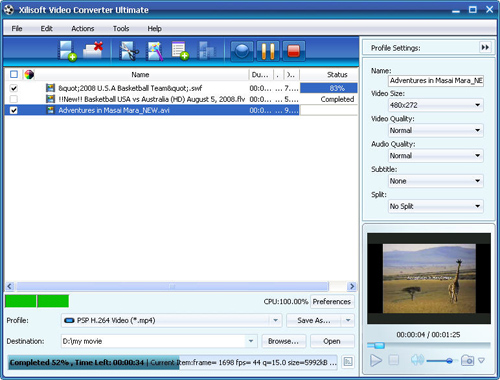Viewport: 500px width, 380px height.
Task: Click the Remove File icon with red X
Action: (93, 50)
